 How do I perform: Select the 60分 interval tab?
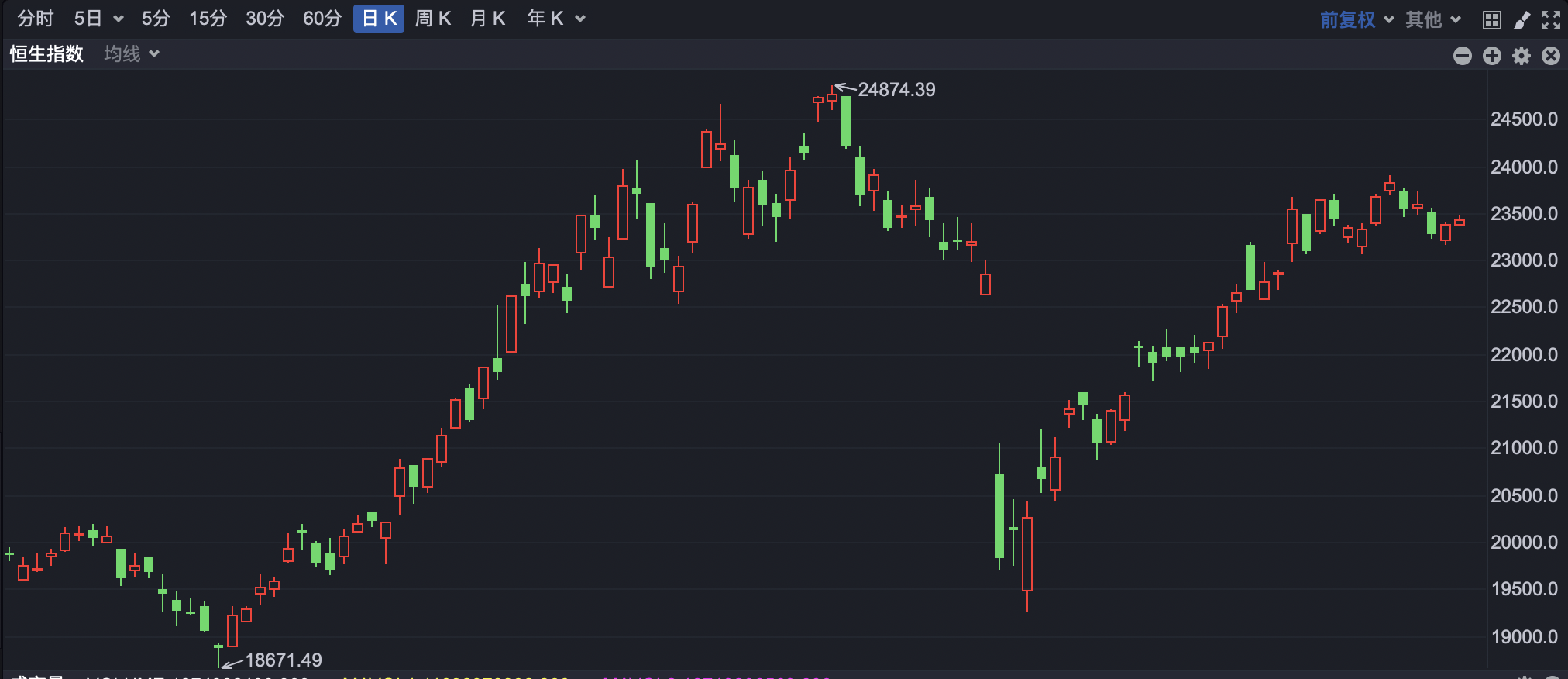322,19
